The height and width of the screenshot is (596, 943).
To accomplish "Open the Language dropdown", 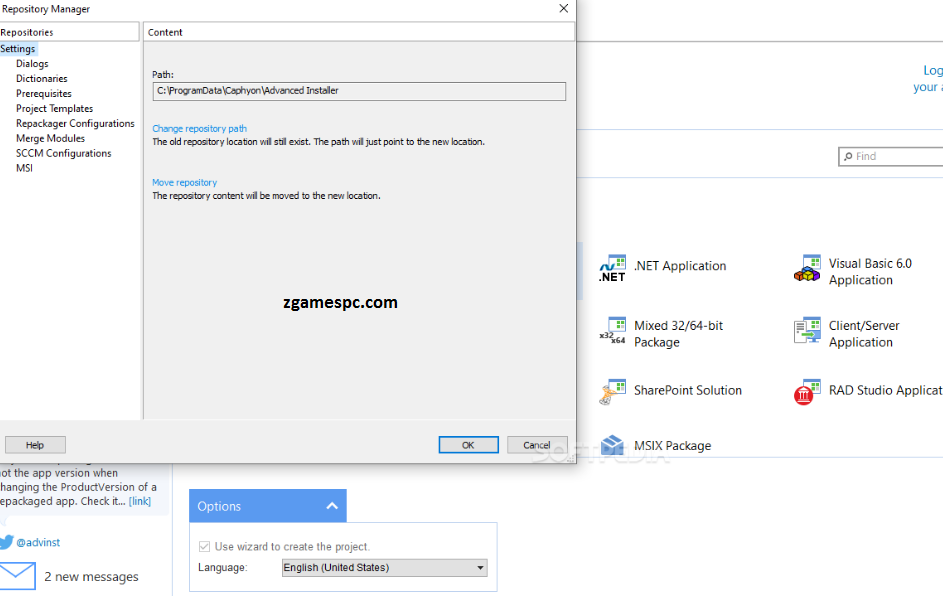I will 384,568.
